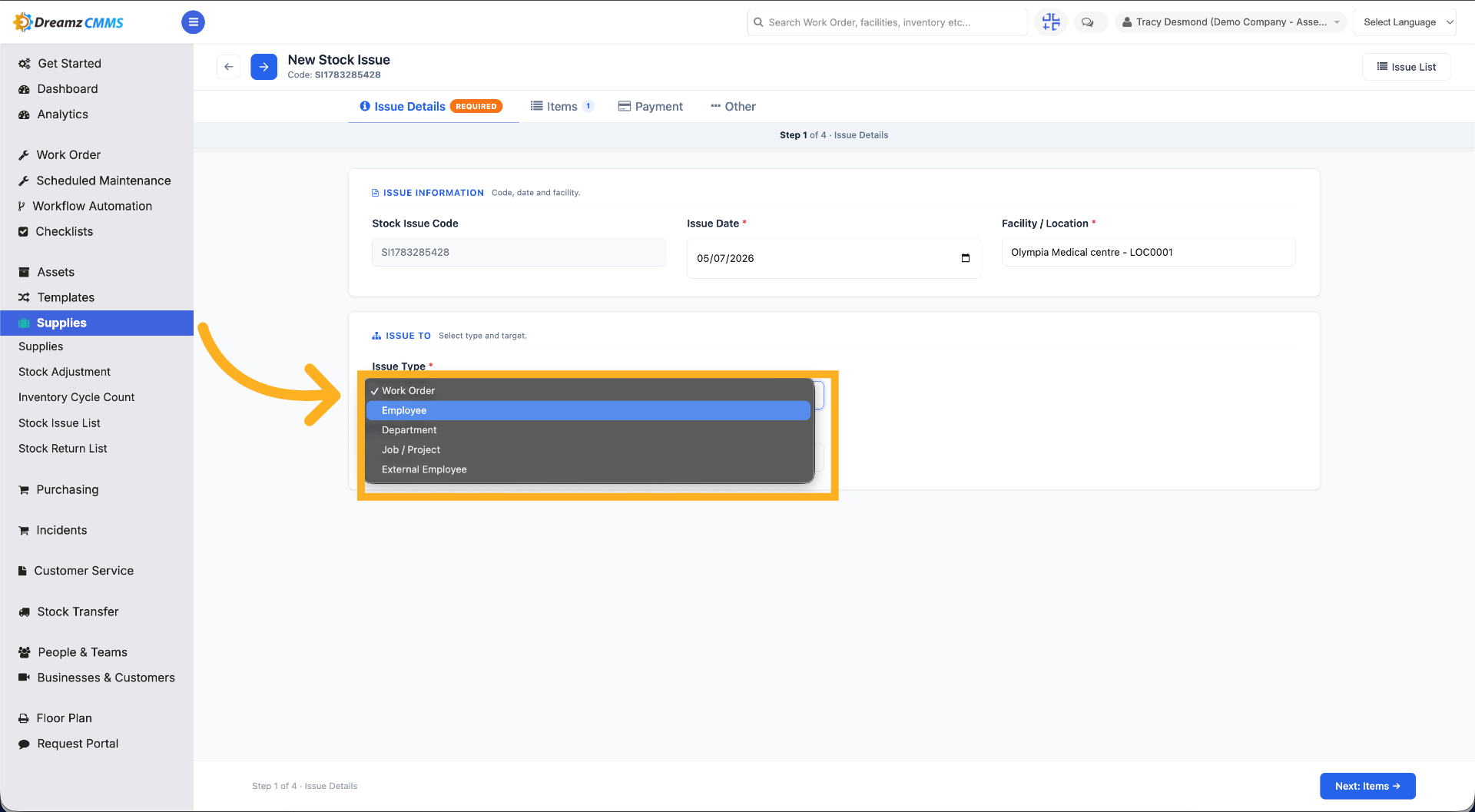Click the Businesses & Customers camera icon

(x=24, y=678)
